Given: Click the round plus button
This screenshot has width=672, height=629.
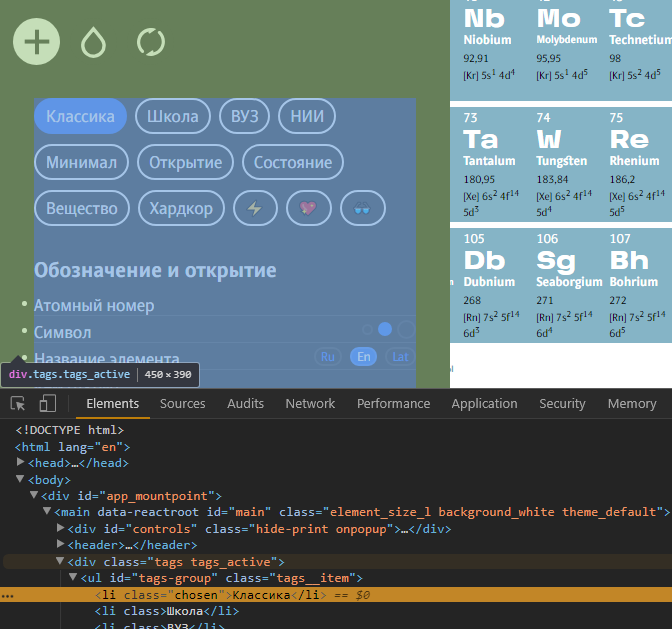Looking at the screenshot, I should (37, 42).
